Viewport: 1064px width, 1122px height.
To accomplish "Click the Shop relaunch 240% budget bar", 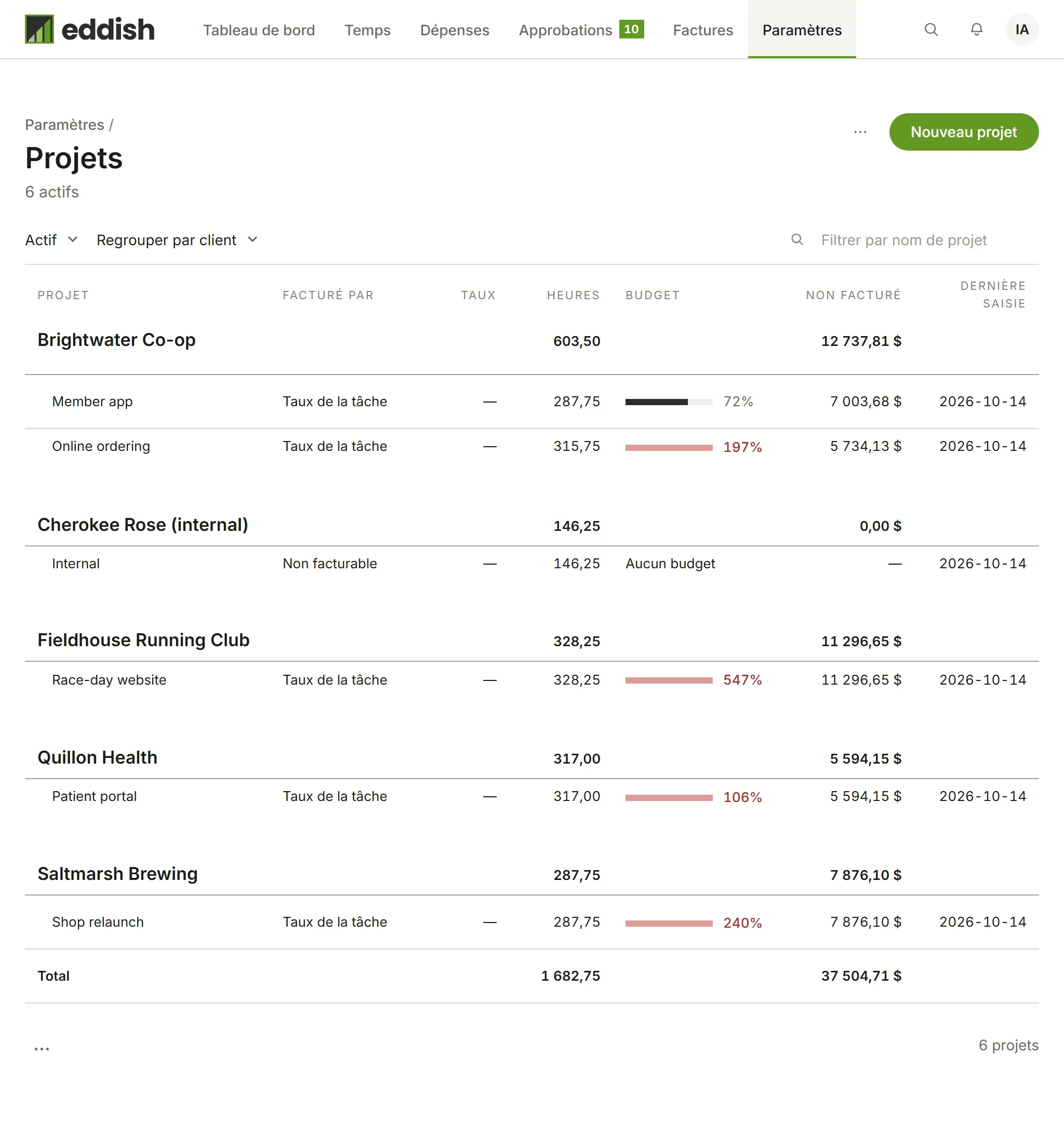I will (669, 924).
